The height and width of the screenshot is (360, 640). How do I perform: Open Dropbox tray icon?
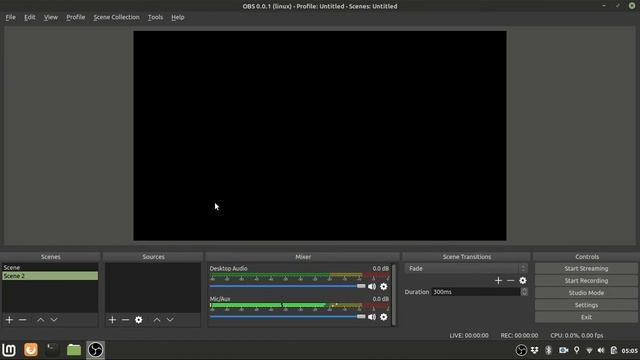[x=535, y=350]
